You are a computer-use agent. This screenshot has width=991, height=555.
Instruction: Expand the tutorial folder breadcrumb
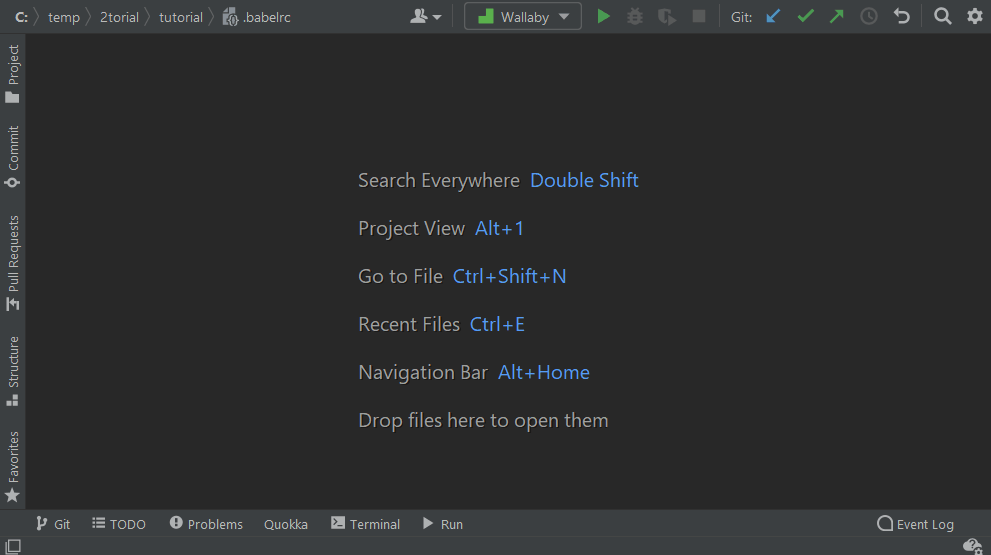click(181, 17)
